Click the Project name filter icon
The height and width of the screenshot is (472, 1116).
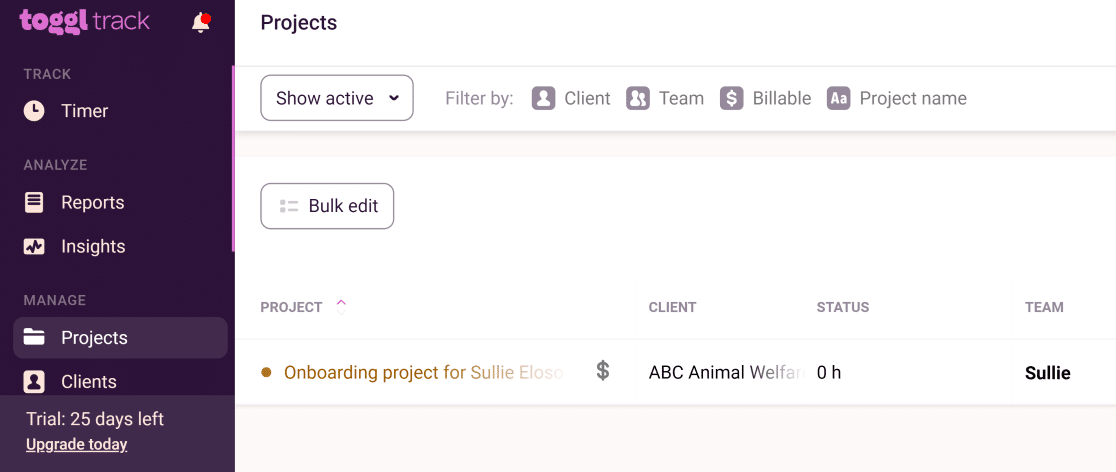click(x=838, y=98)
